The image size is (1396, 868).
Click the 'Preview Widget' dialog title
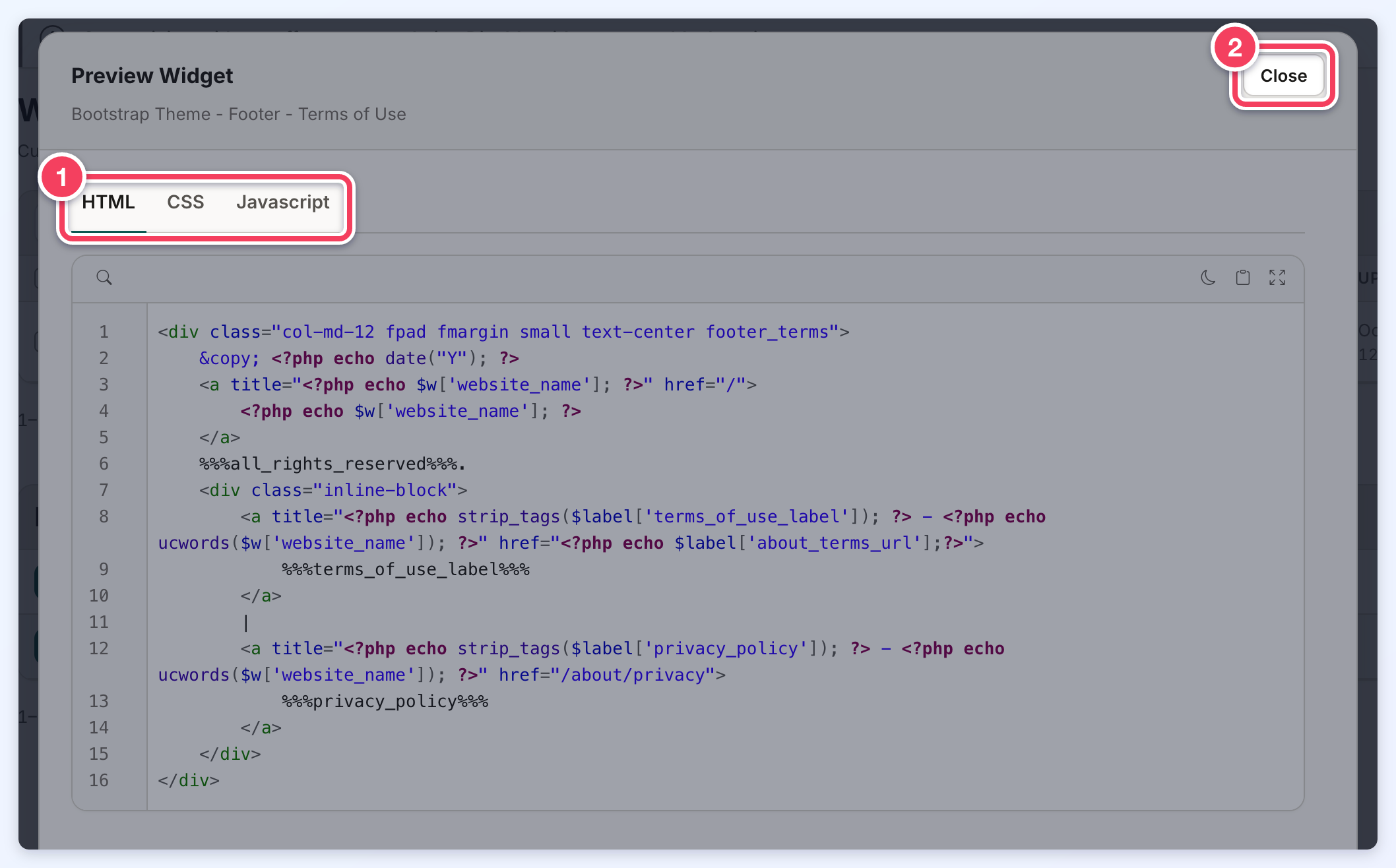tap(152, 76)
